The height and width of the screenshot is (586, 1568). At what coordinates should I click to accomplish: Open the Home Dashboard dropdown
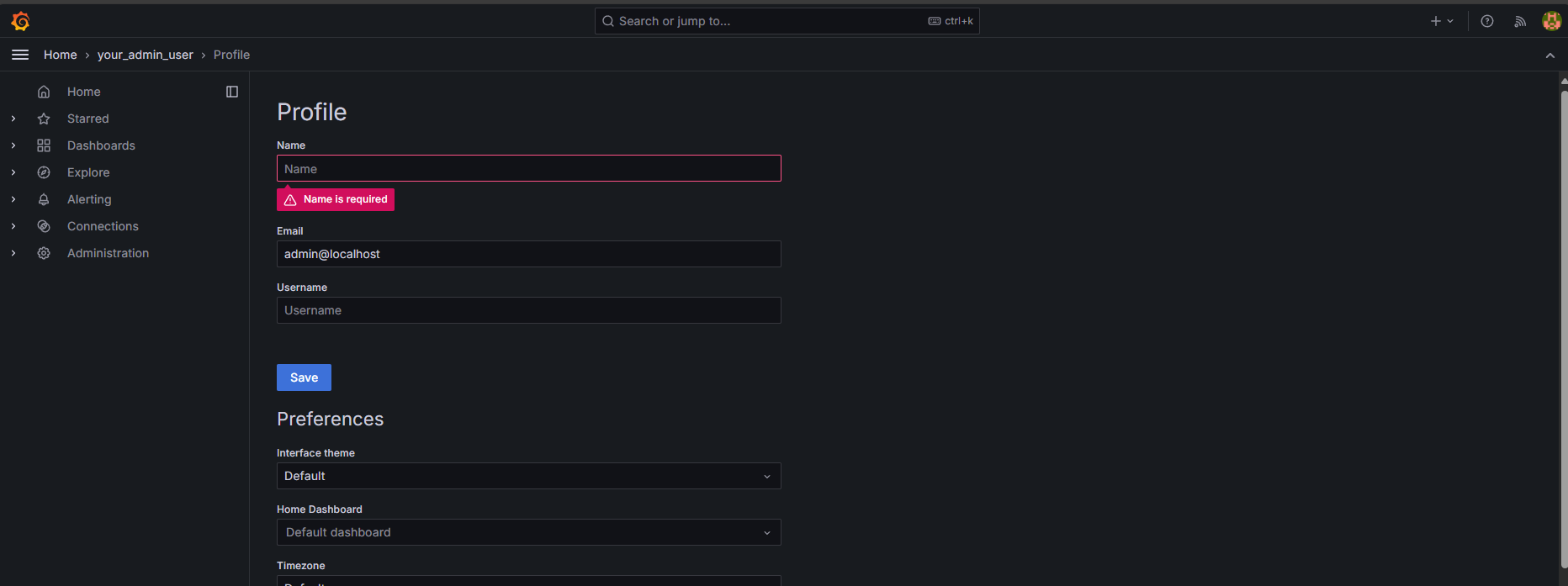click(x=528, y=532)
